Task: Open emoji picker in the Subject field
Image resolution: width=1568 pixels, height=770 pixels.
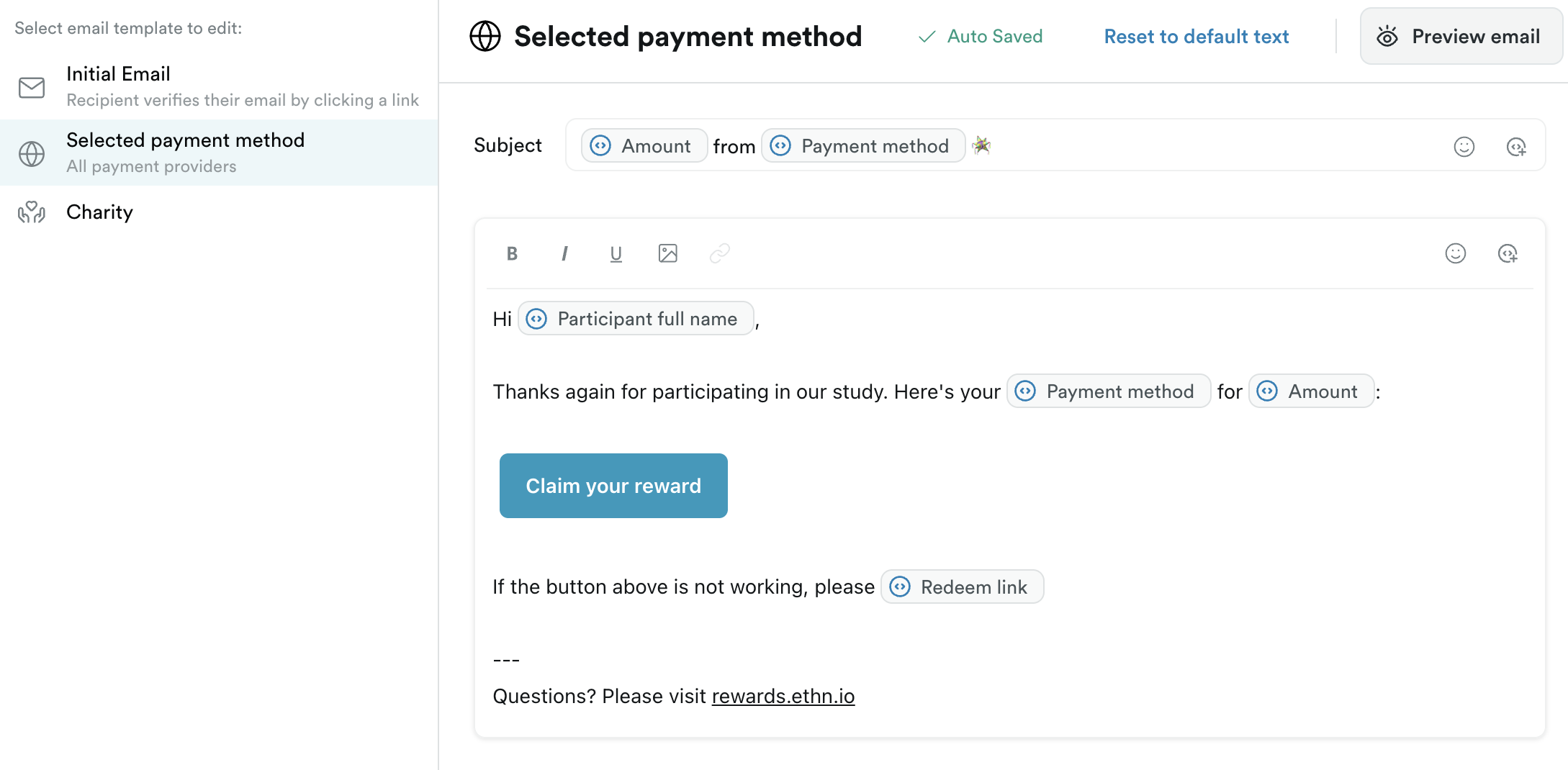Action: point(1464,147)
